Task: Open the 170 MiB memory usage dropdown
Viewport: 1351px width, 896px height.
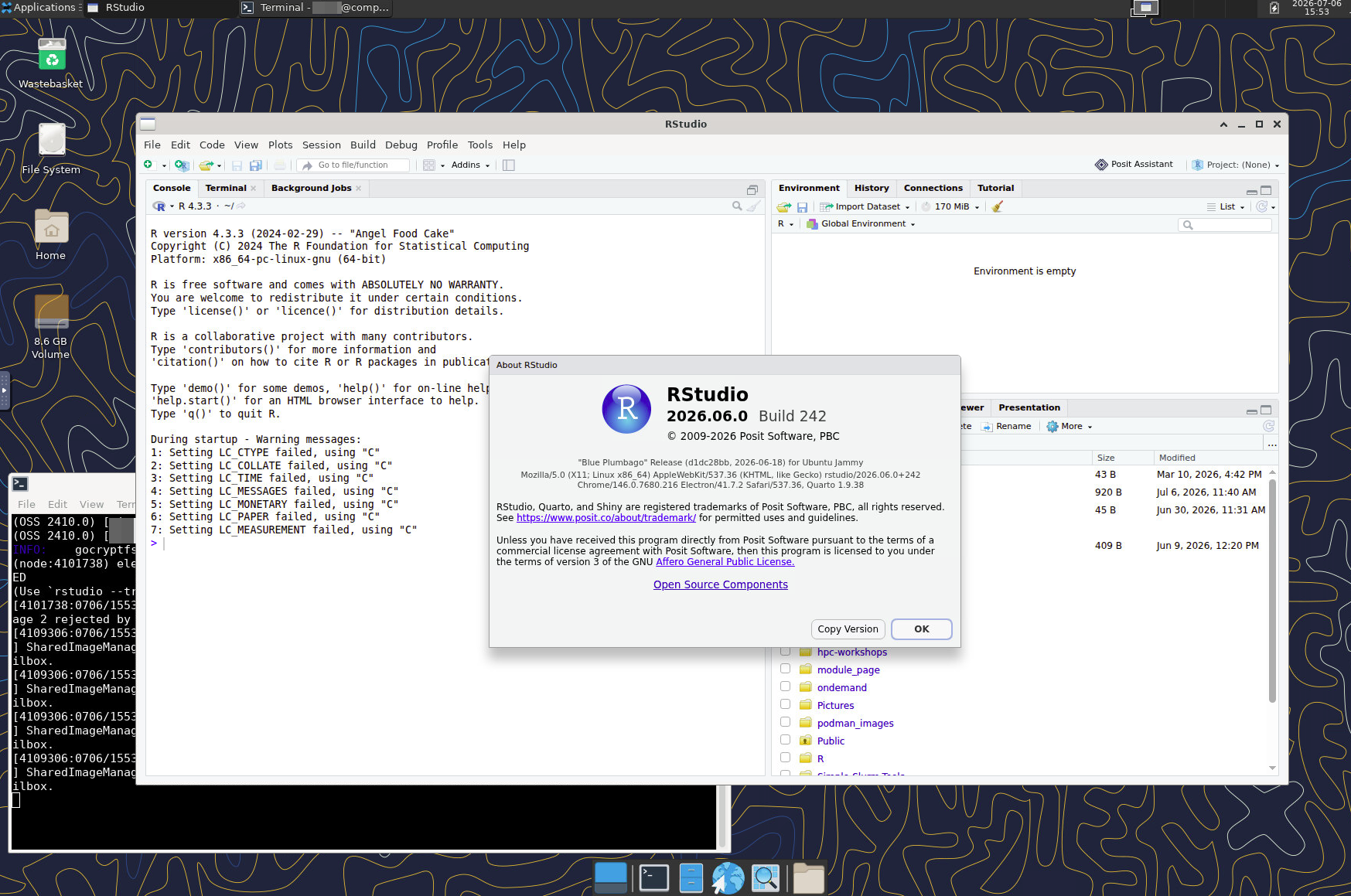Action: [950, 206]
